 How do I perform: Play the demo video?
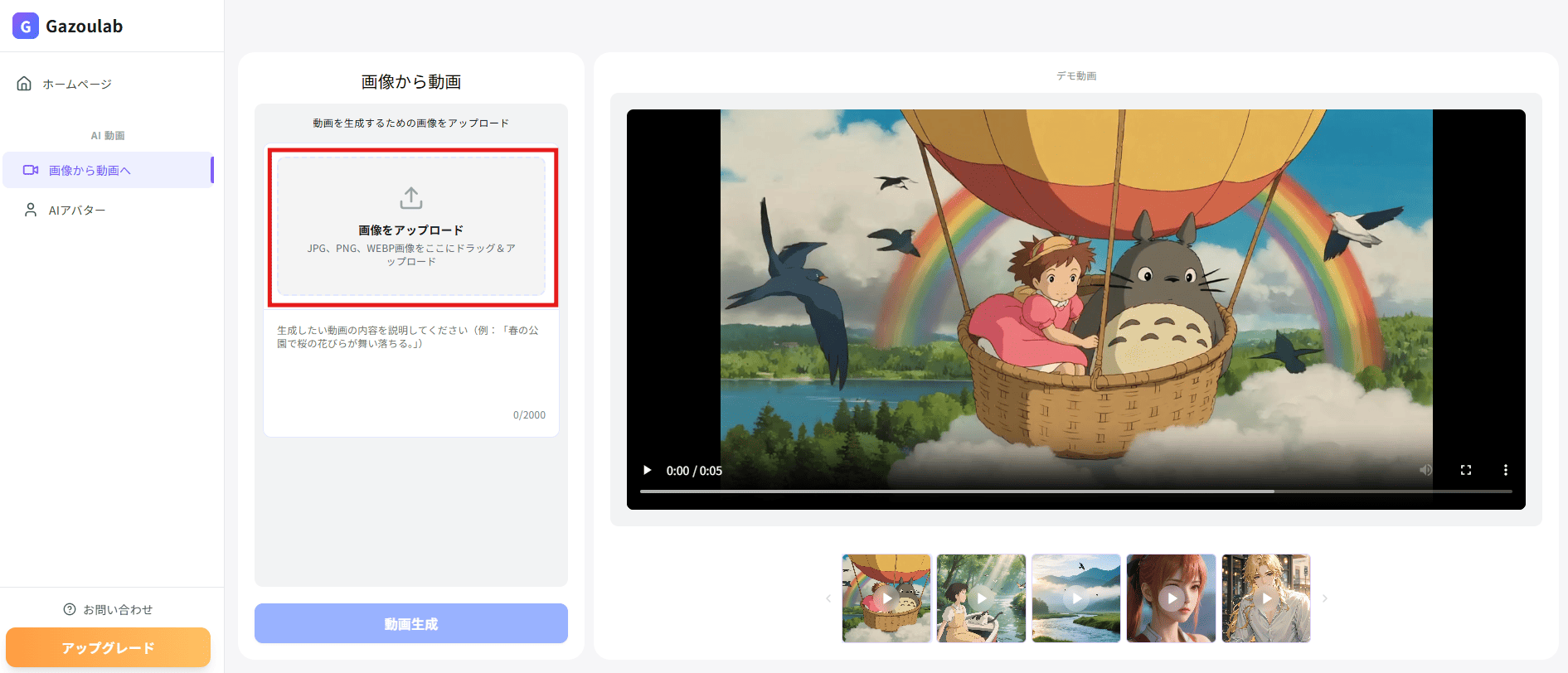coord(647,470)
